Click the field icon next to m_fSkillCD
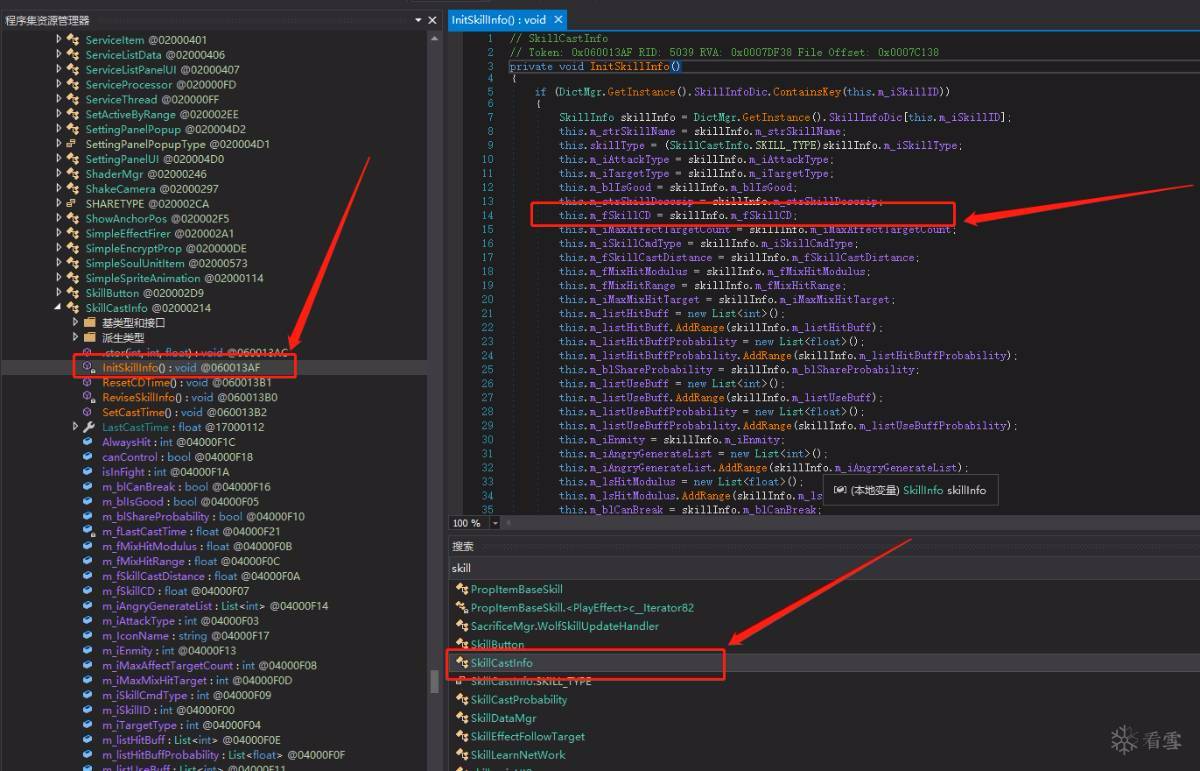 click(89, 592)
